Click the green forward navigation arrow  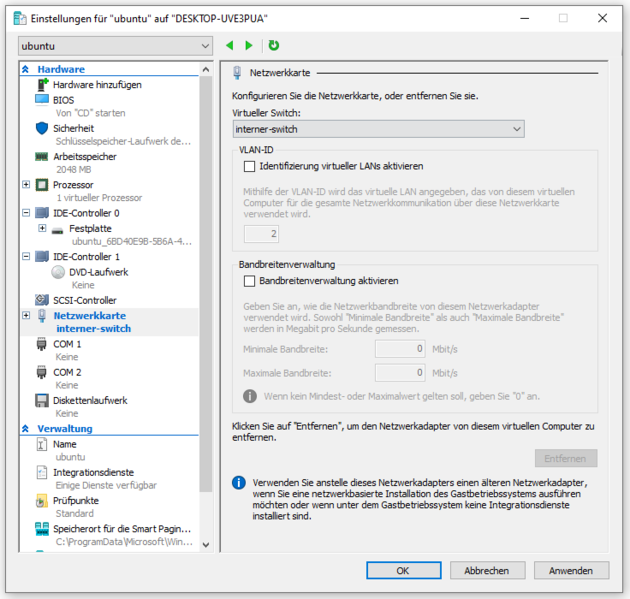tap(249, 45)
